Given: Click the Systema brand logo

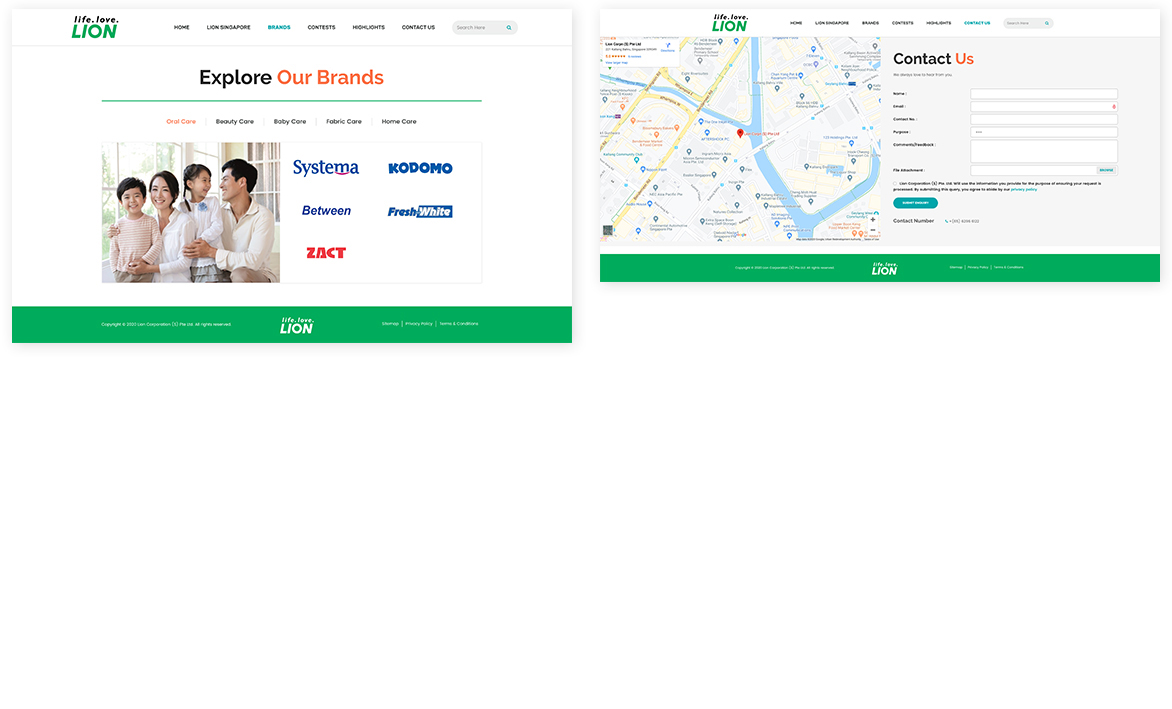Looking at the screenshot, I should tap(326, 167).
